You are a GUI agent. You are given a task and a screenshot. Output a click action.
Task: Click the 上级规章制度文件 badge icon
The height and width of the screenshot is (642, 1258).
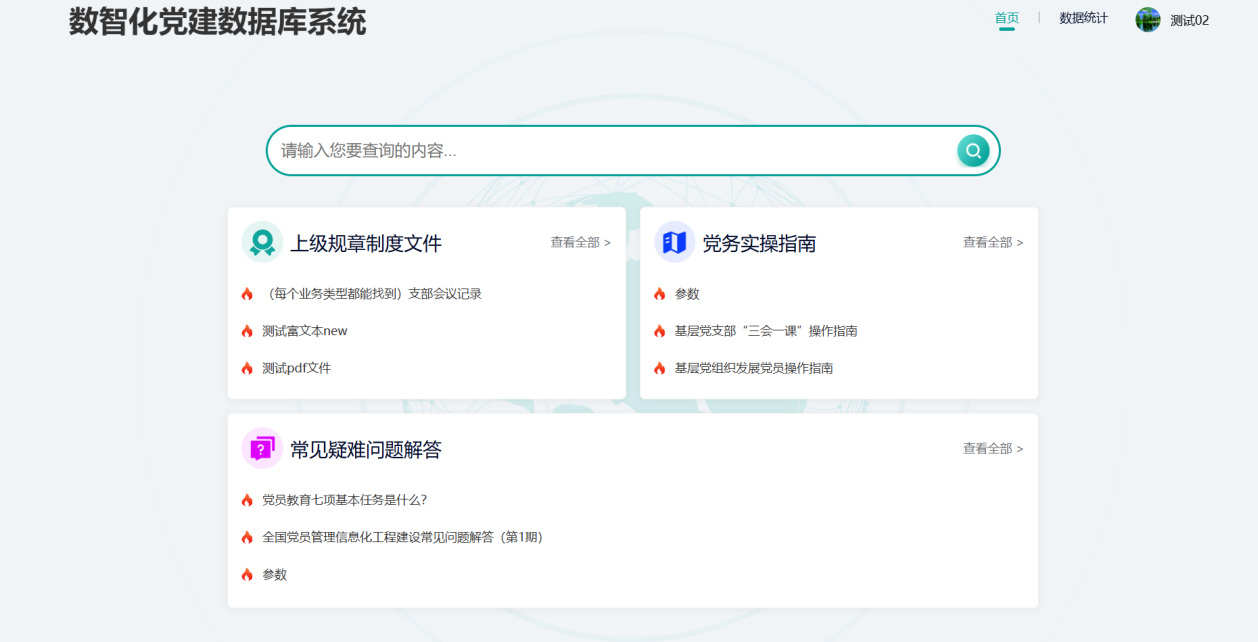pos(262,242)
